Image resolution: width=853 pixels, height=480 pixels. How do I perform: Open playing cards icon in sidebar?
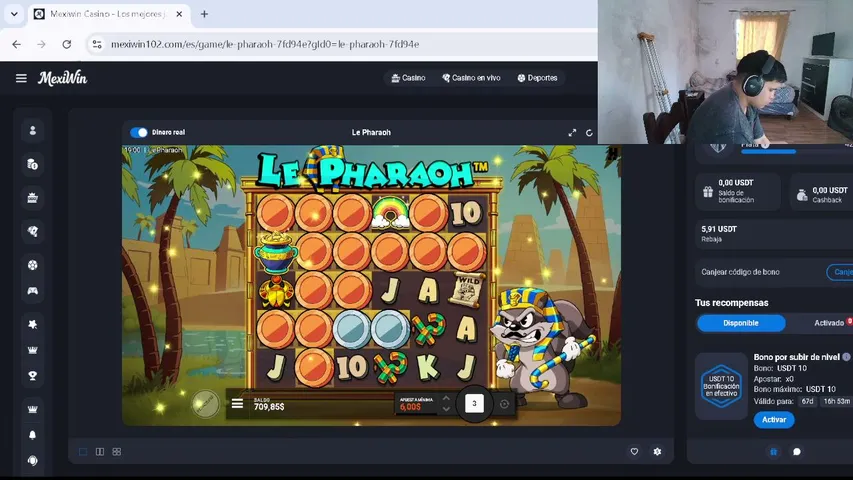[x=33, y=231]
